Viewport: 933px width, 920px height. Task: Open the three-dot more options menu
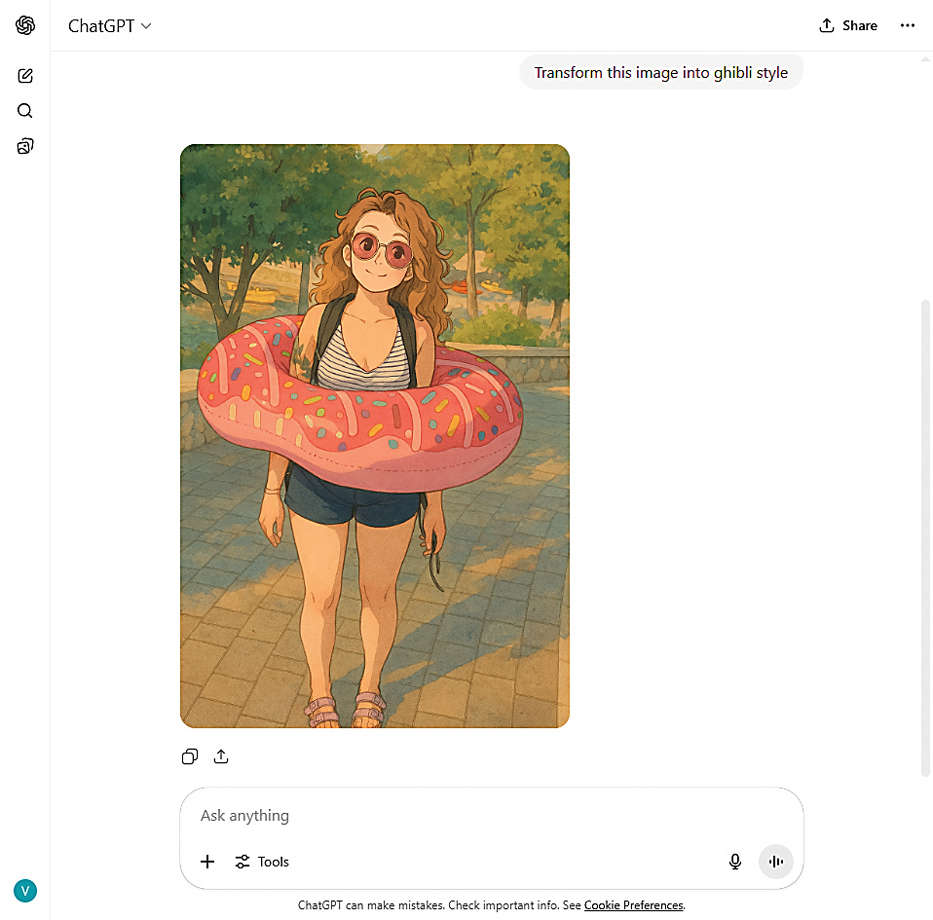[x=907, y=26]
